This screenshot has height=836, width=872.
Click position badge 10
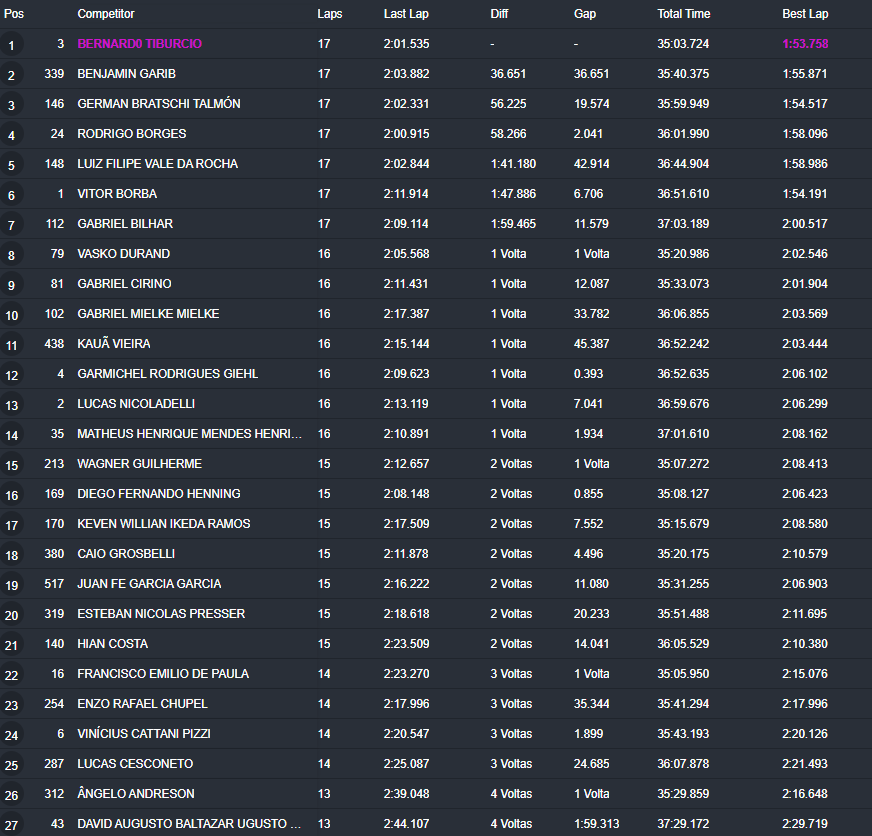11,316
